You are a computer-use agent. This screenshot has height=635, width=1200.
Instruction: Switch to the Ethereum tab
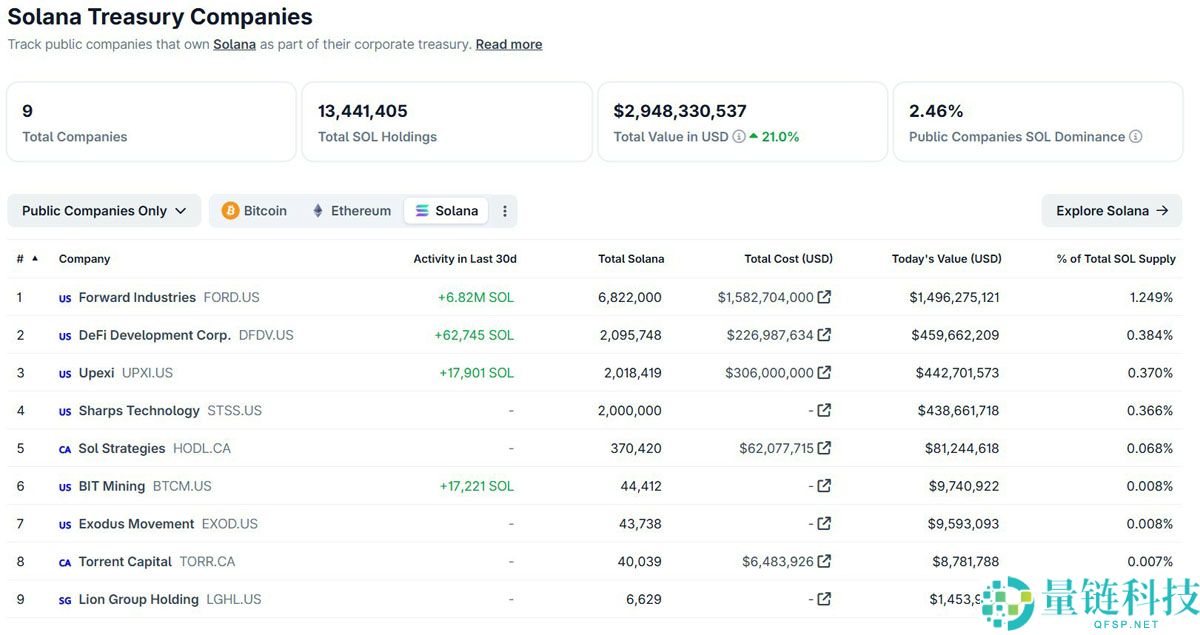pos(351,211)
